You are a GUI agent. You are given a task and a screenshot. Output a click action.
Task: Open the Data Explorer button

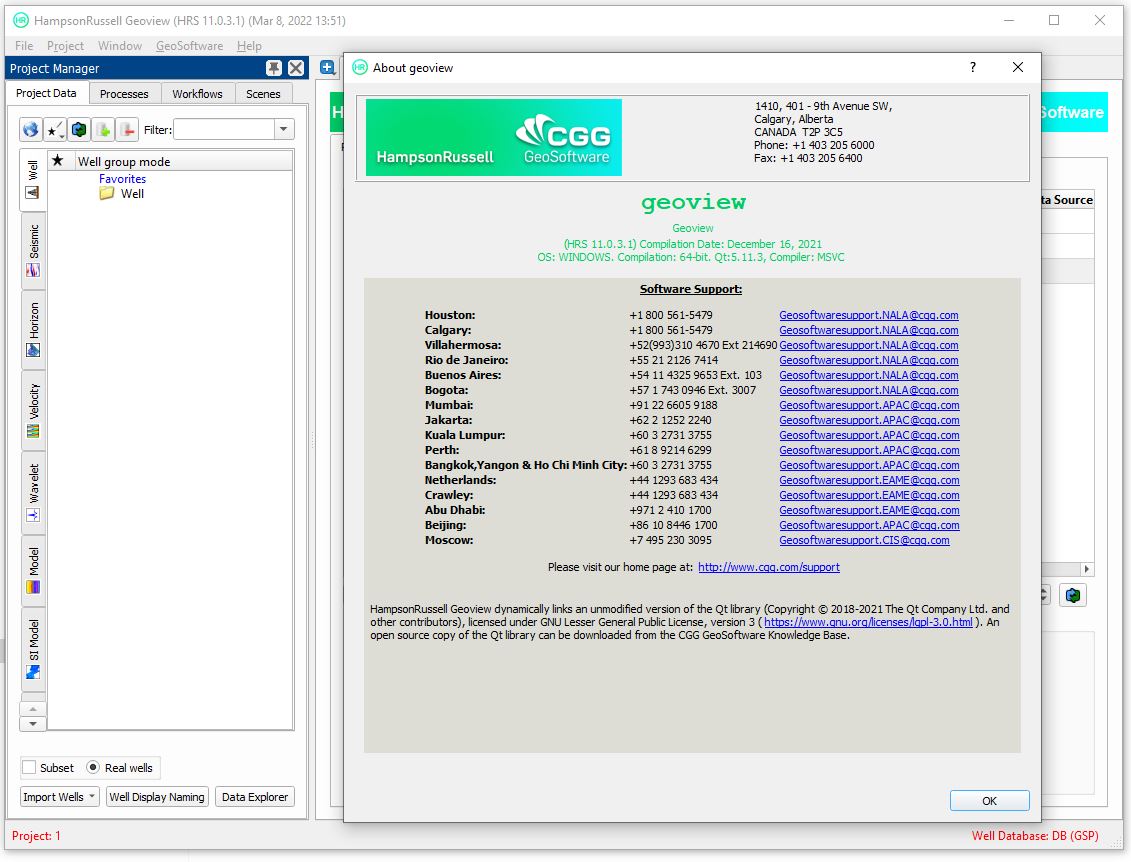255,797
